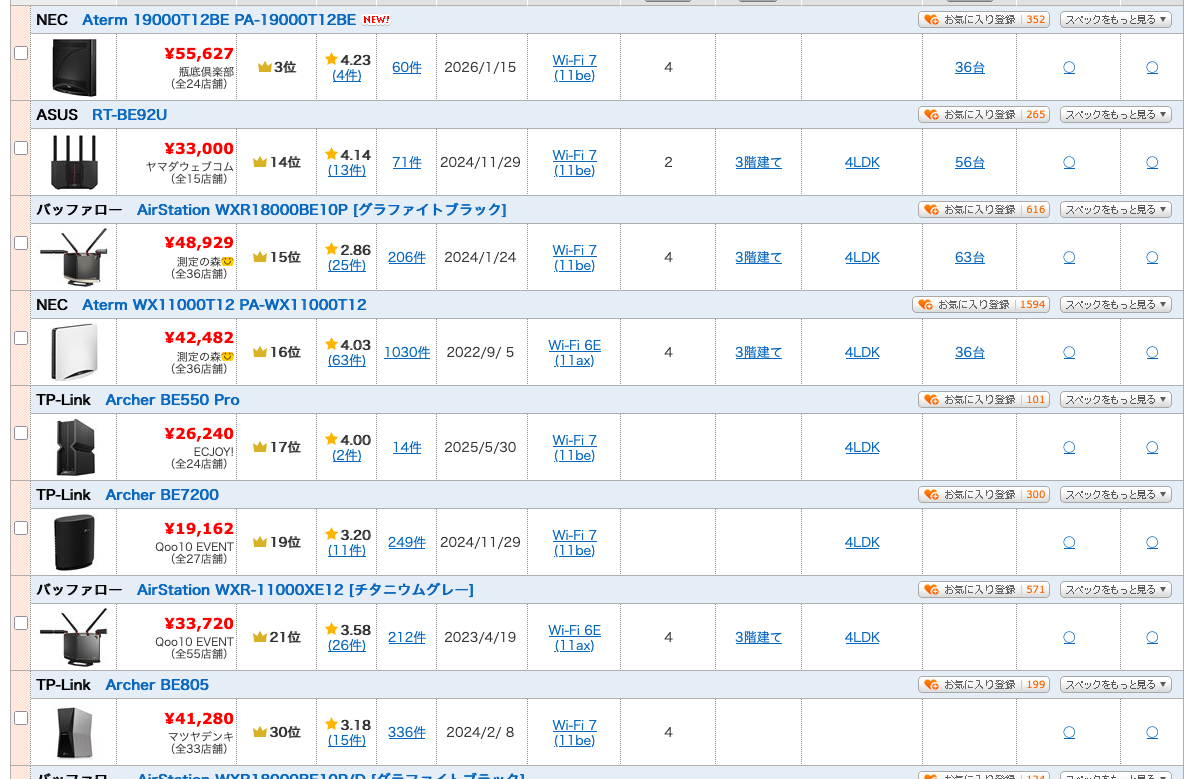Open 63台 link for WXR18000BE10P

pyautogui.click(x=970, y=257)
